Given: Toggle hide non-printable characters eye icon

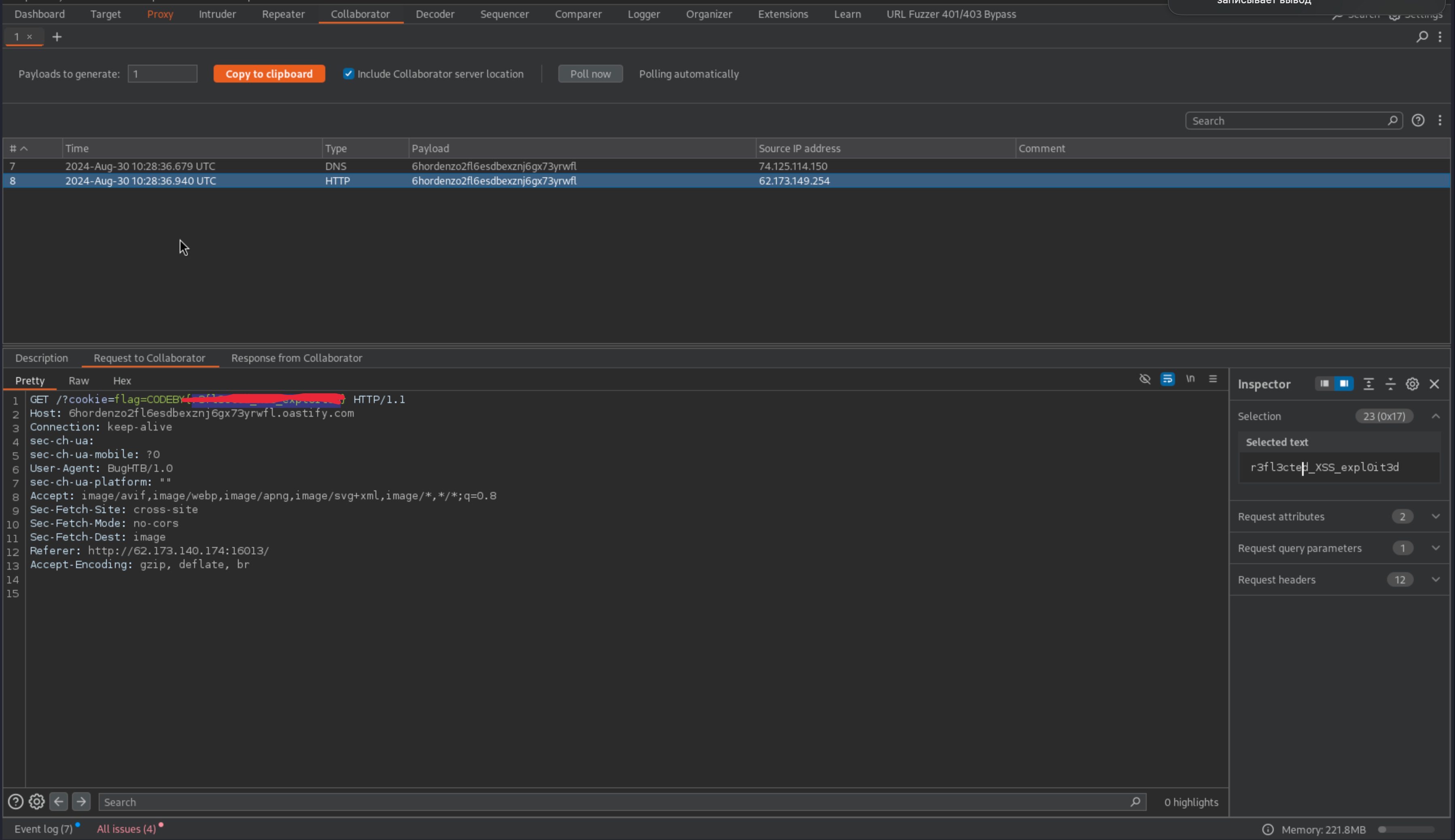Looking at the screenshot, I should (1145, 379).
